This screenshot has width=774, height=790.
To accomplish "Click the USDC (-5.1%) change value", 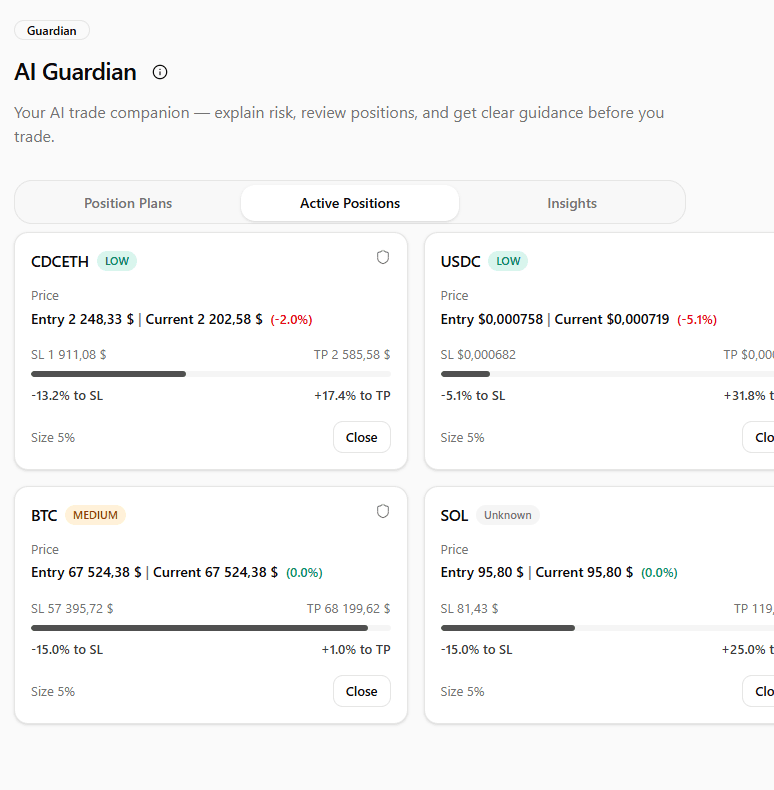I will tap(697, 320).
